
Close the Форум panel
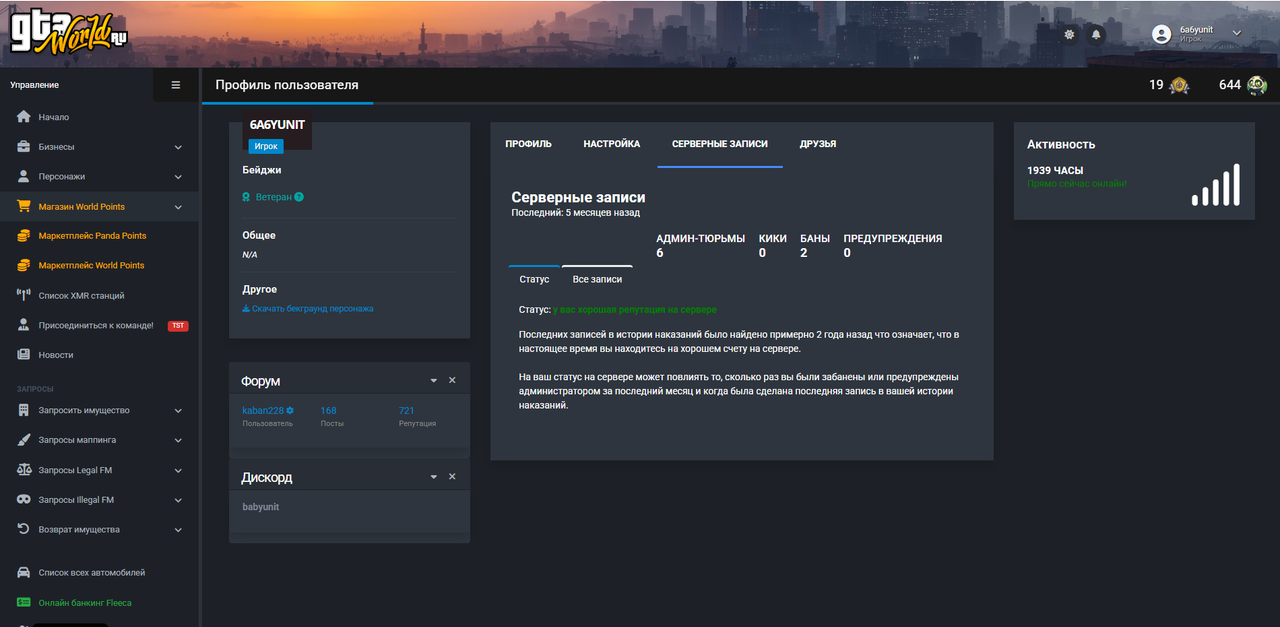(x=452, y=381)
